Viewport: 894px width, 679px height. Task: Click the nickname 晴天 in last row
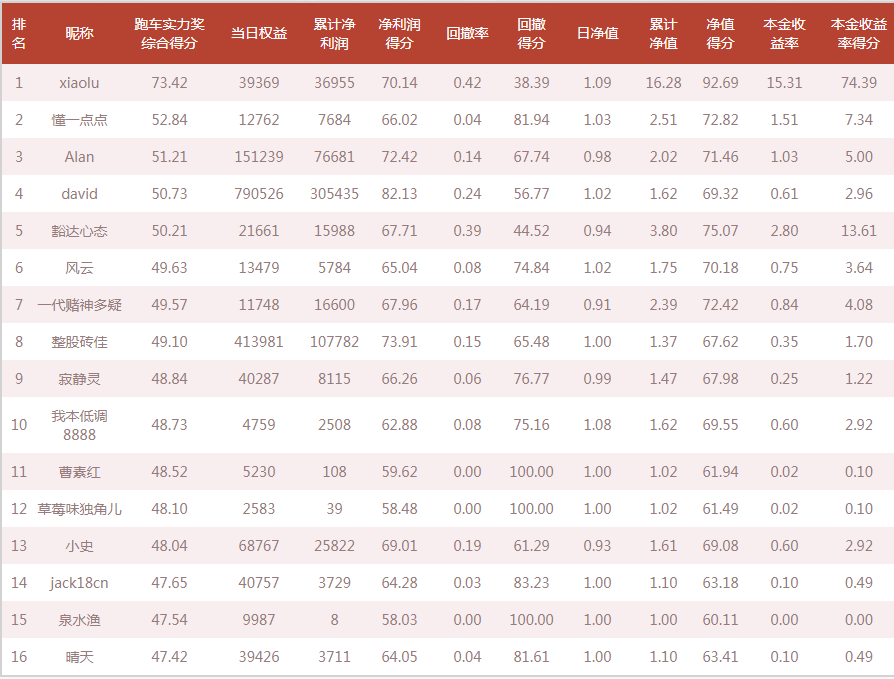click(x=79, y=657)
